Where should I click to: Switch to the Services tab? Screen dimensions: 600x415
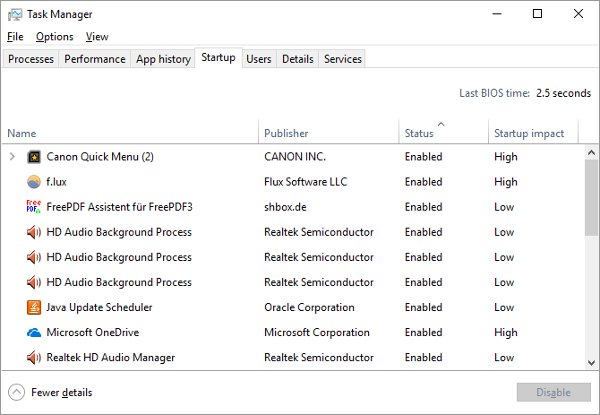[342, 59]
